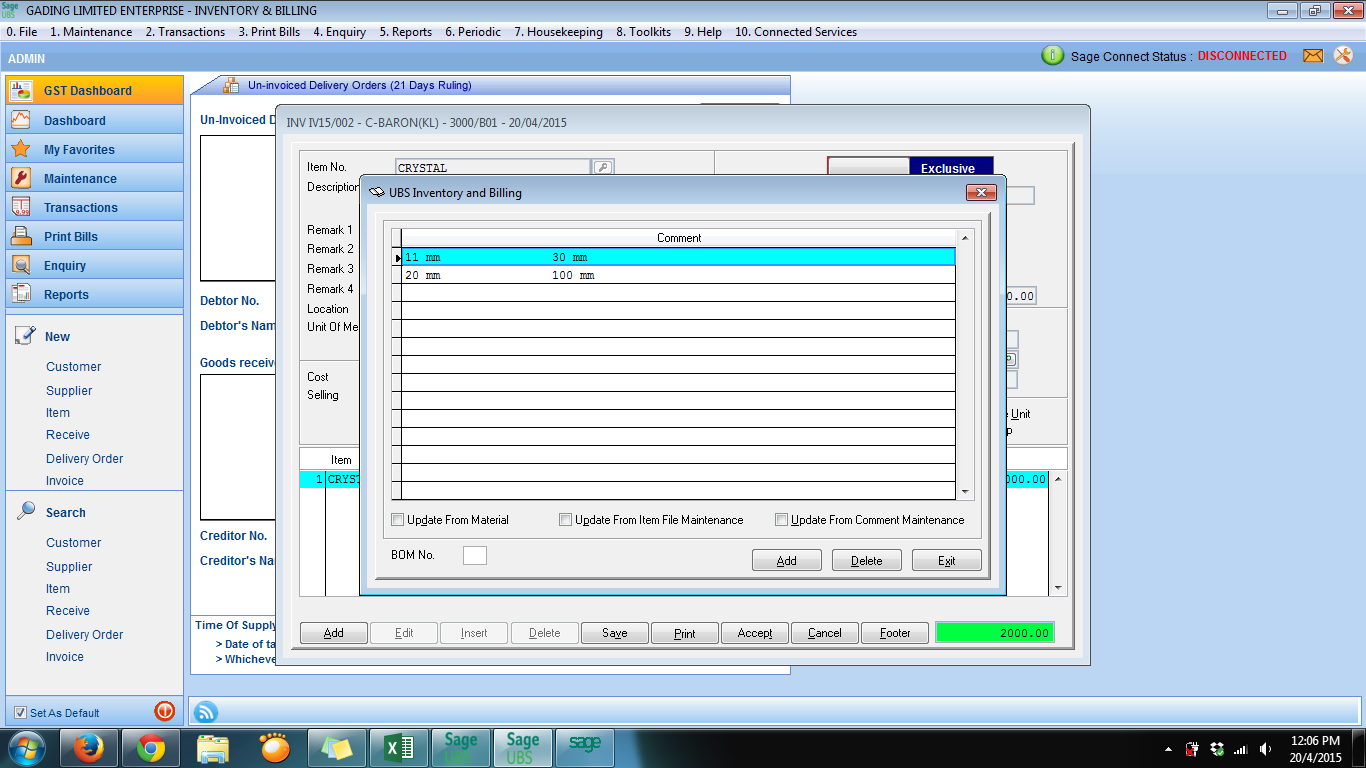Screen dimensions: 1366x768
Task: Click Add in the comment dialog
Action: point(787,561)
